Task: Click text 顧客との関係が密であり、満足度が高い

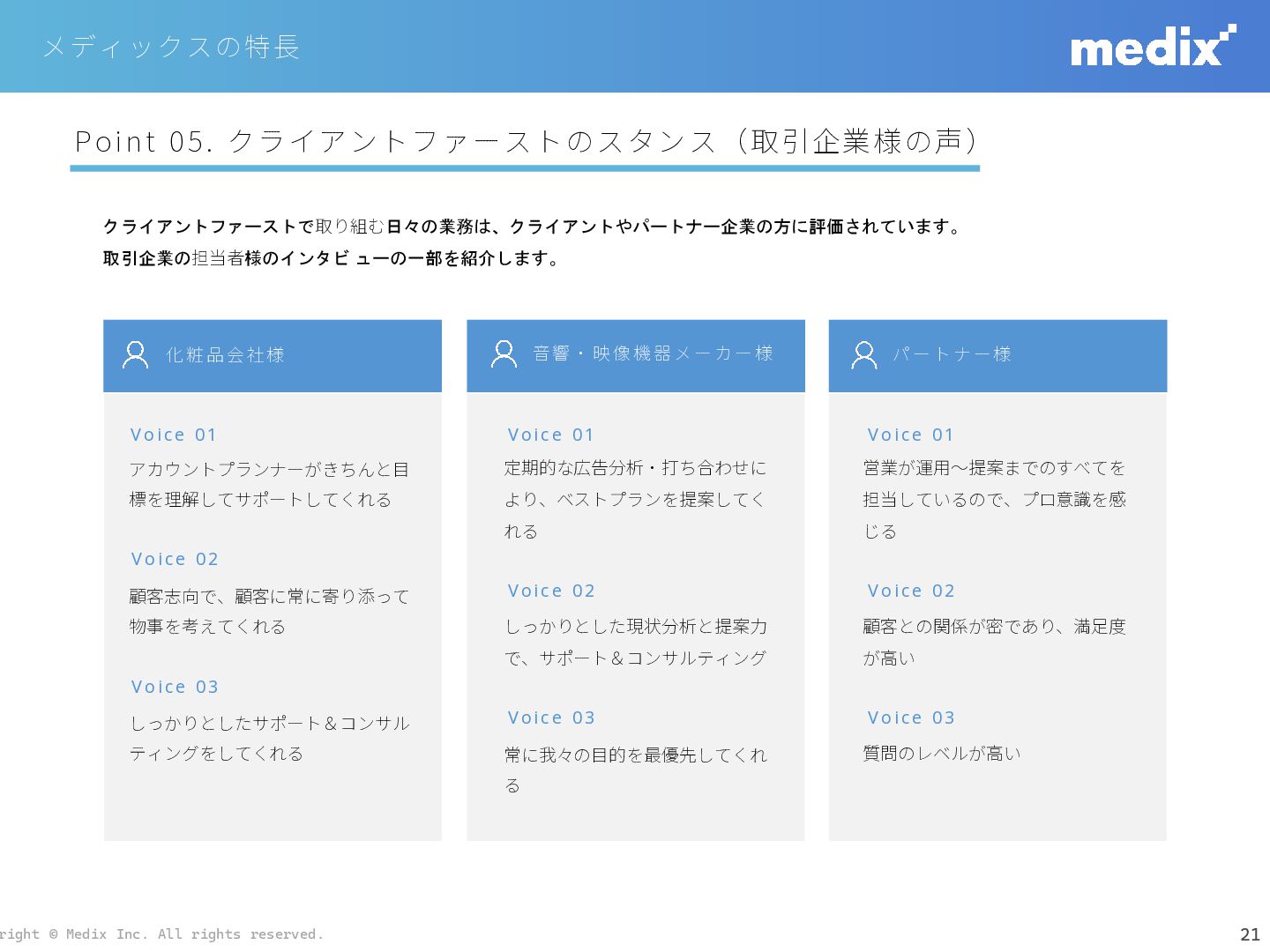Action: tap(995, 642)
